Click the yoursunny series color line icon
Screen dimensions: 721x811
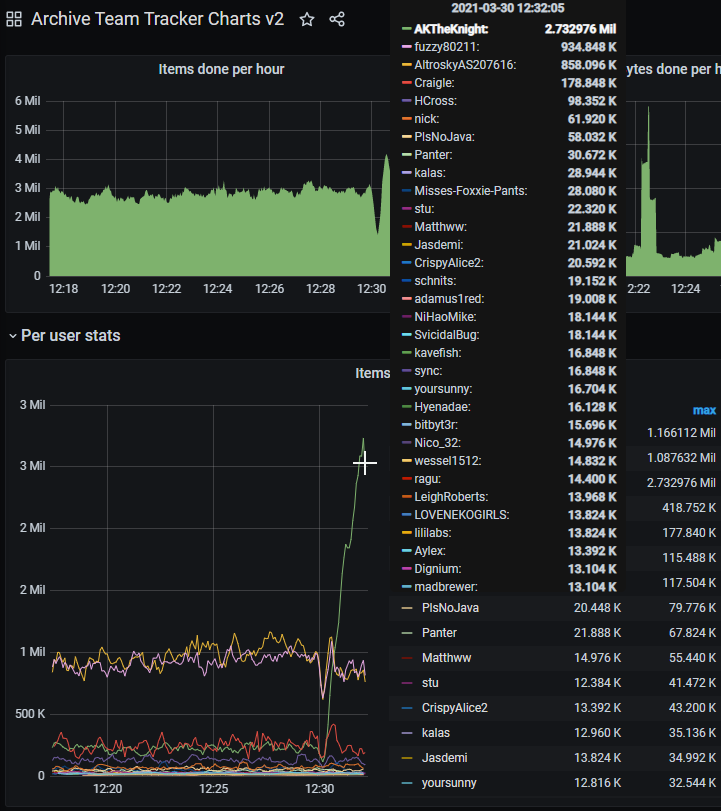pos(406,783)
